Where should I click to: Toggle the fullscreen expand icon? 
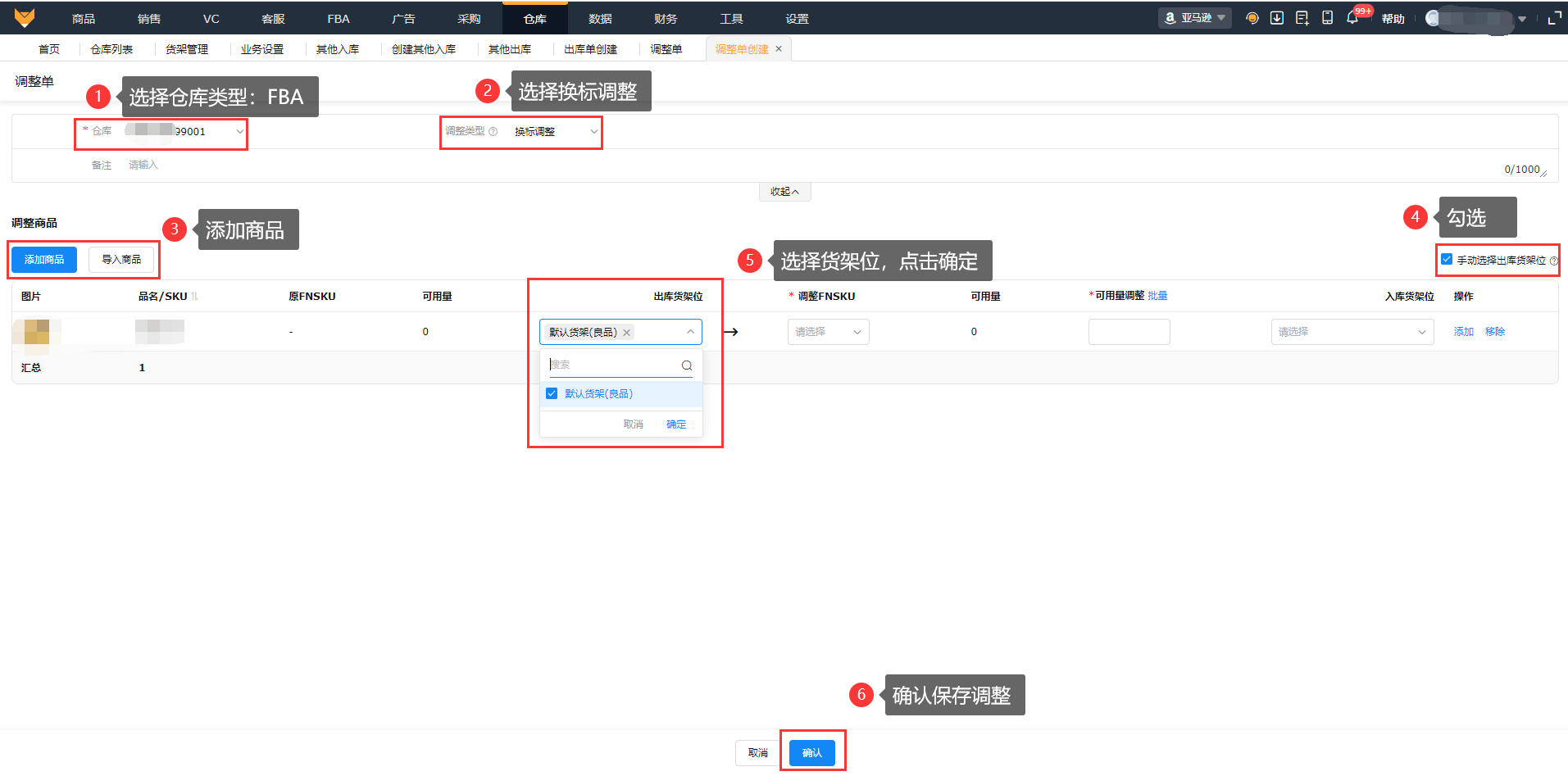[x=1554, y=18]
